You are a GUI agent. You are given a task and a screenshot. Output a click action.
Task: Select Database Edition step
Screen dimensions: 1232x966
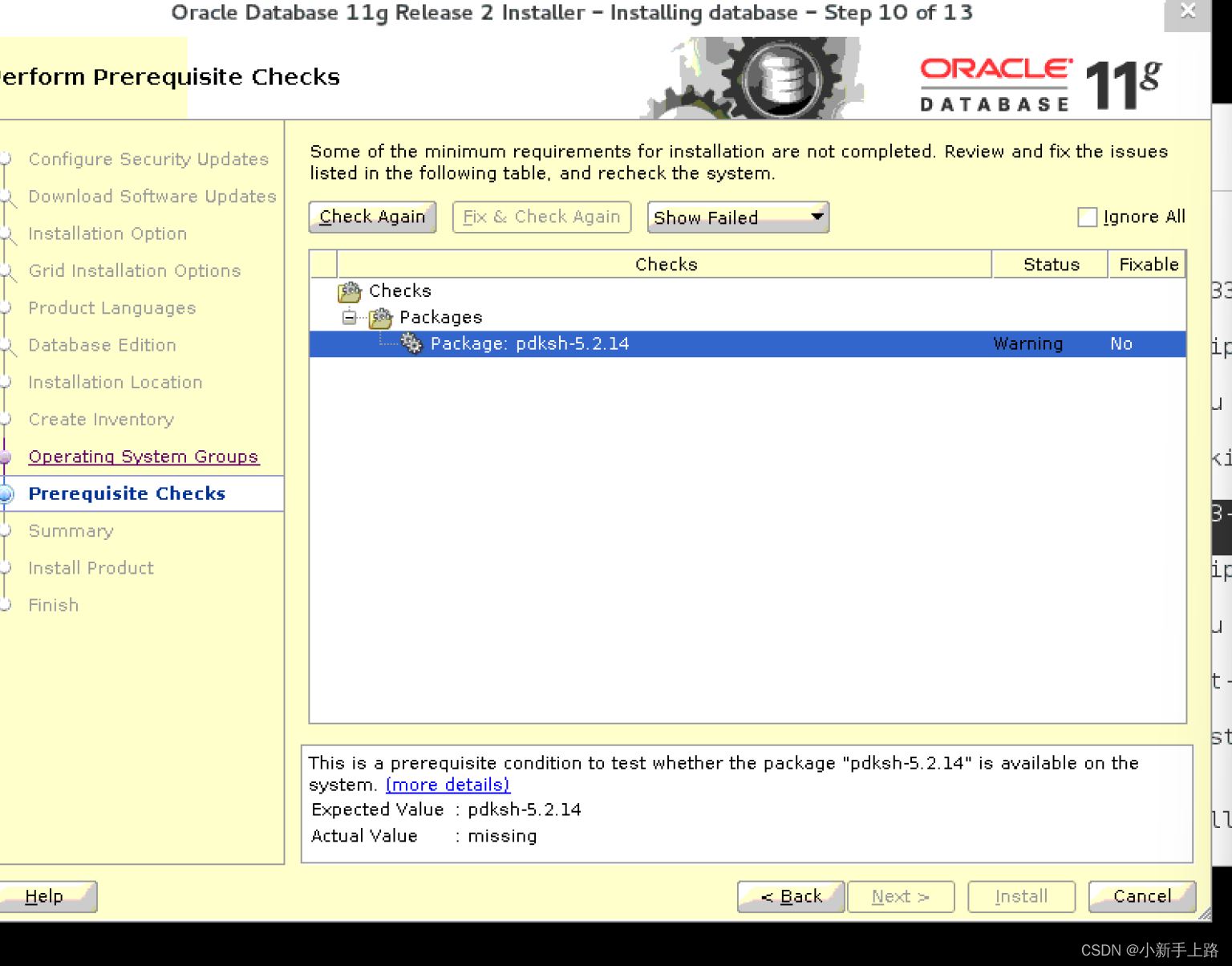pyautogui.click(x=102, y=345)
